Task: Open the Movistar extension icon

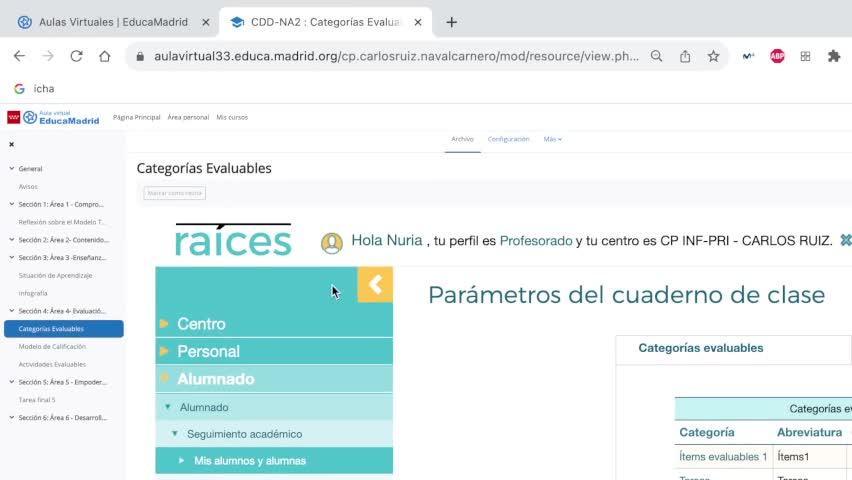Action: pos(748,56)
